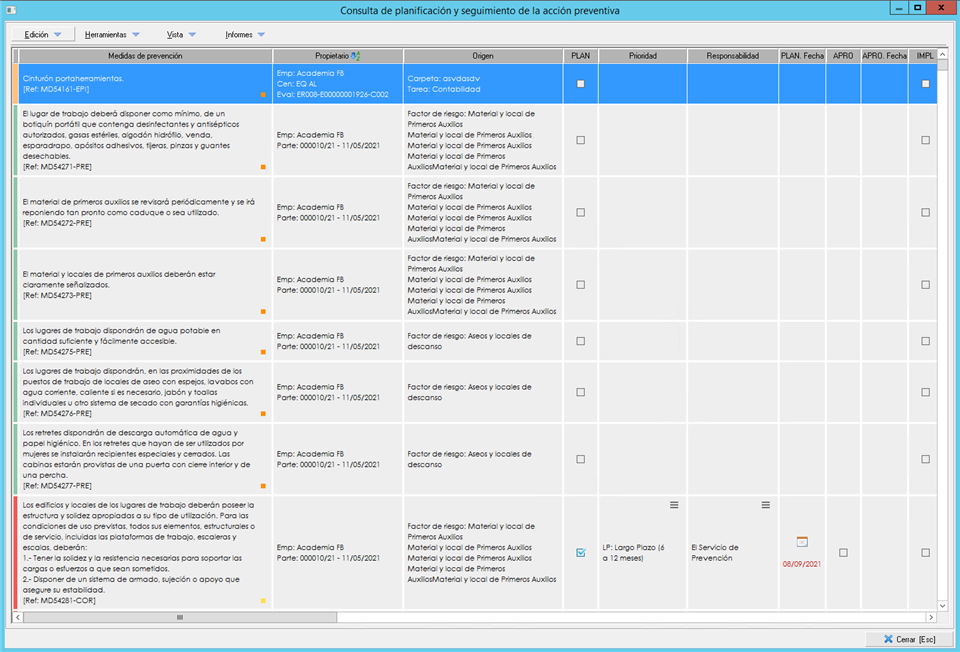This screenshot has width=960, height=652.
Task: Tick APRO checkbox in the last row
Action: pyautogui.click(x=843, y=552)
